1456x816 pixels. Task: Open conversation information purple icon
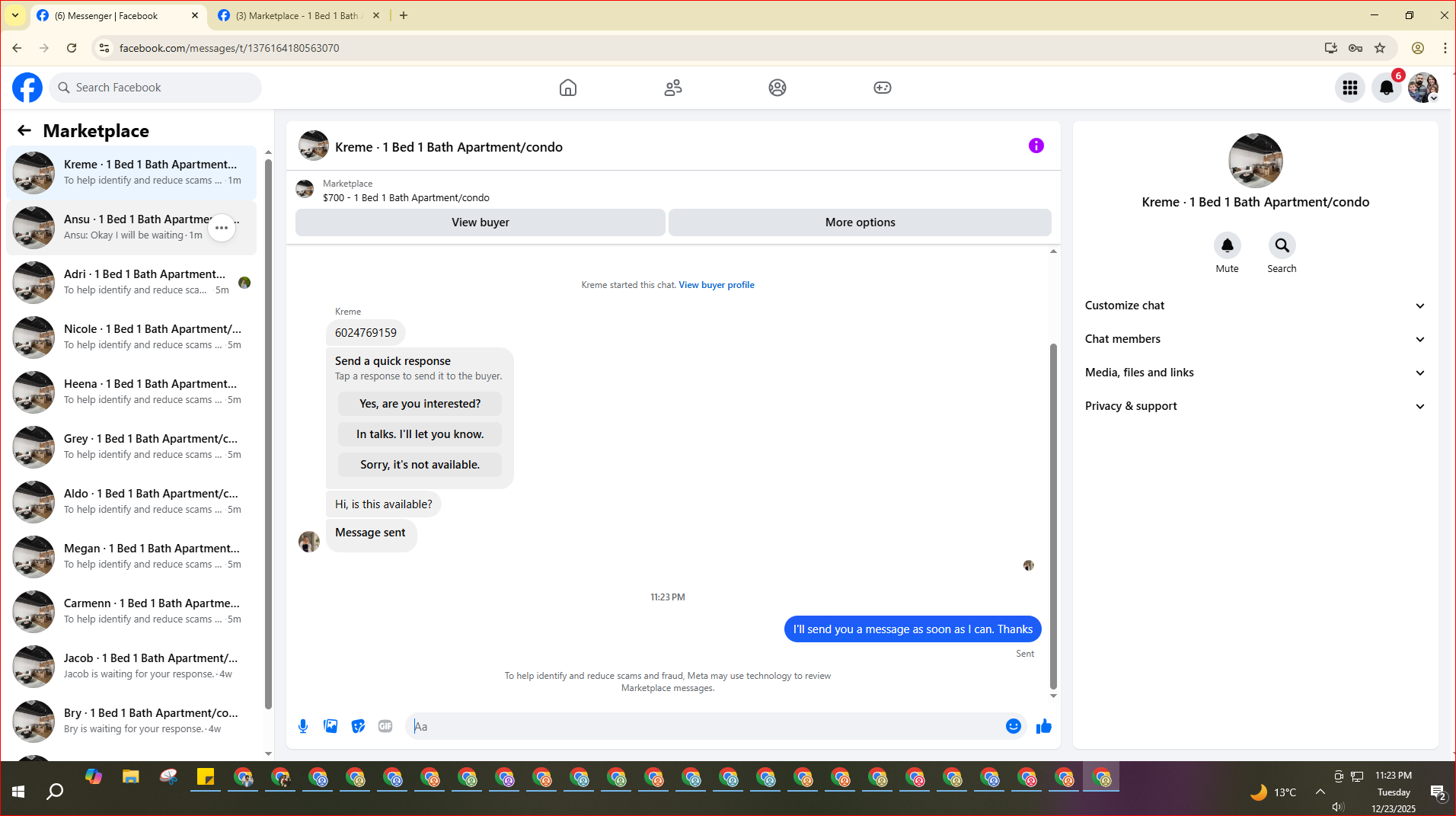(1036, 146)
